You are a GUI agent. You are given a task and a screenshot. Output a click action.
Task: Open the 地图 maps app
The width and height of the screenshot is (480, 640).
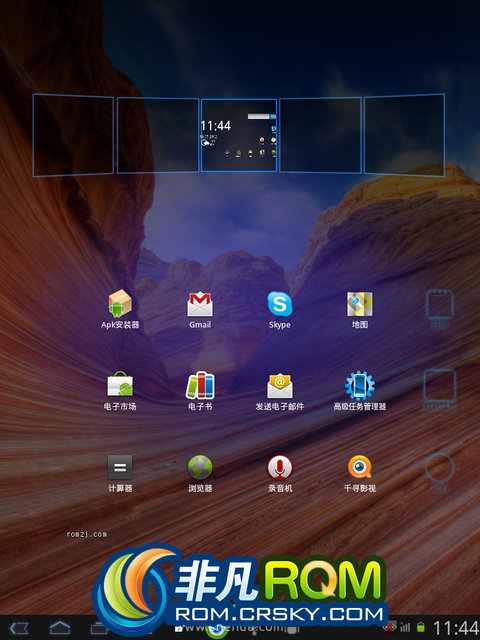360,309
